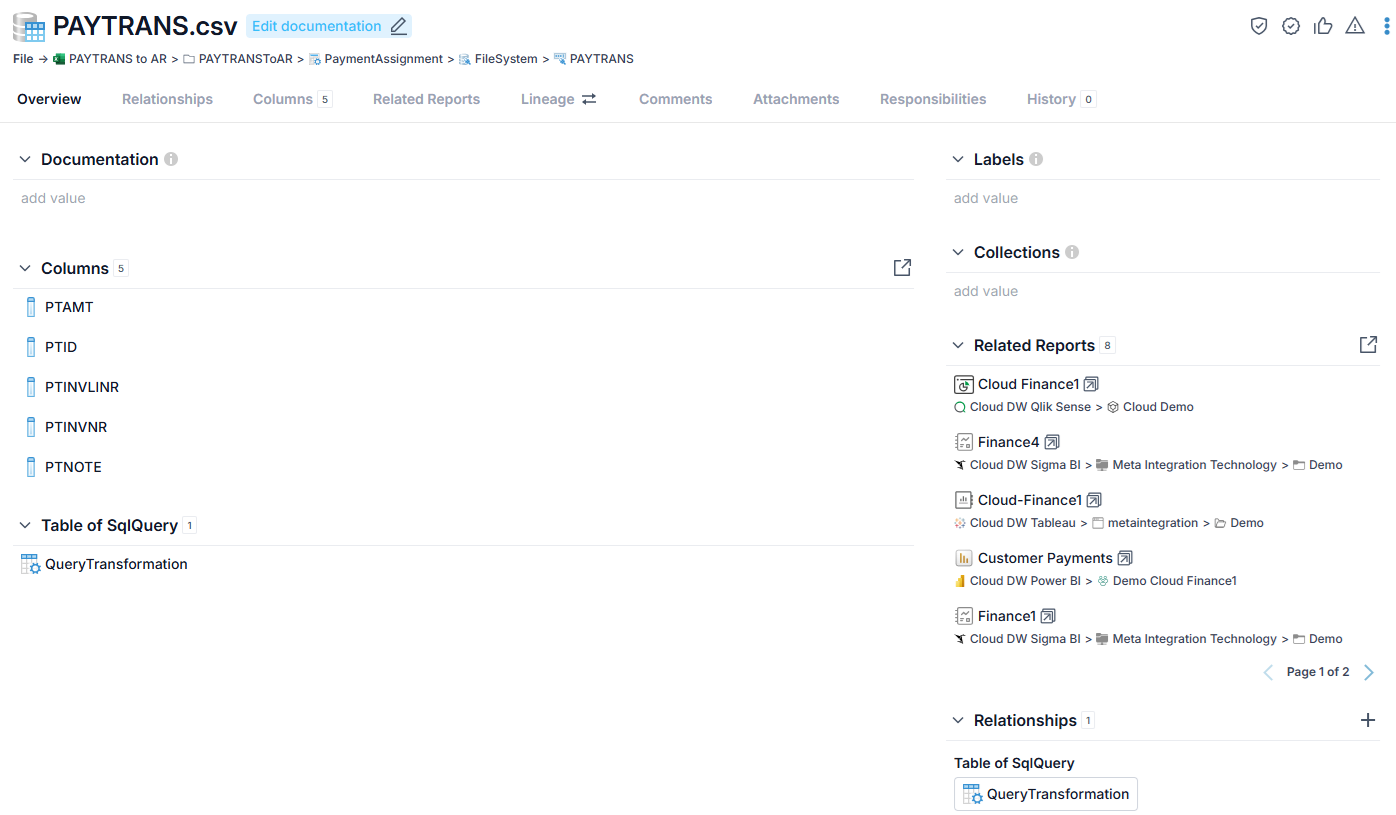Collapse the Table of SqlQuery section
Screen dimensions: 1396x815
(25, 525)
